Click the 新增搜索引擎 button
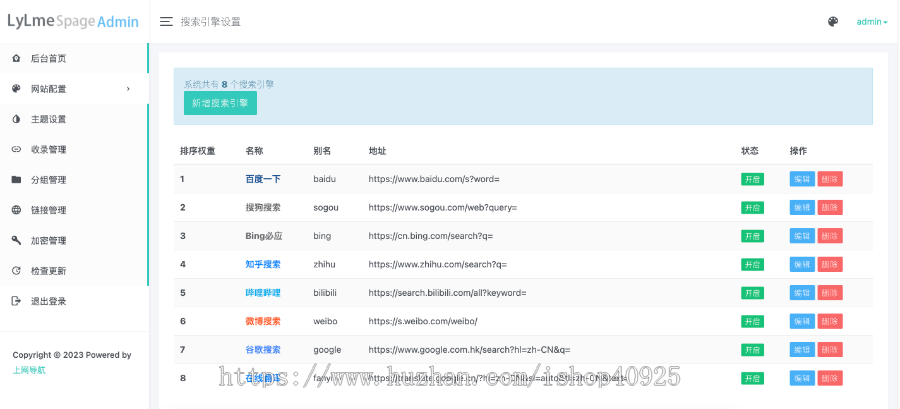The image size is (900, 409). tap(220, 103)
